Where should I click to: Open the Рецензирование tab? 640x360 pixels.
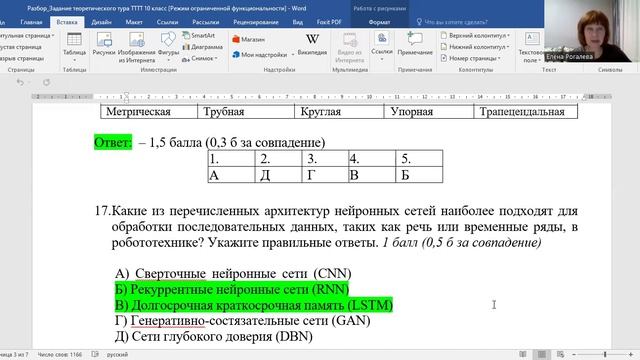click(256, 22)
